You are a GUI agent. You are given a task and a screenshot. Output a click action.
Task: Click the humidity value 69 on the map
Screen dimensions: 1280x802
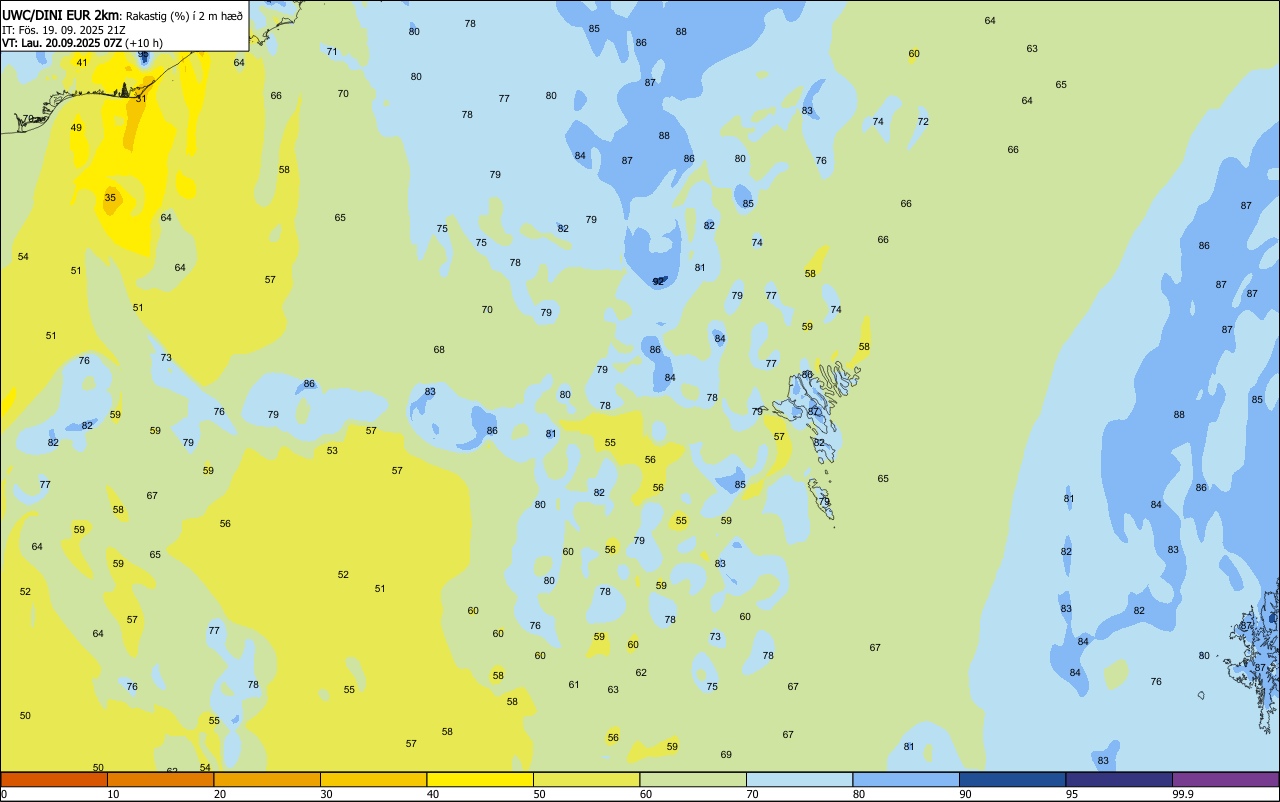[726, 755]
